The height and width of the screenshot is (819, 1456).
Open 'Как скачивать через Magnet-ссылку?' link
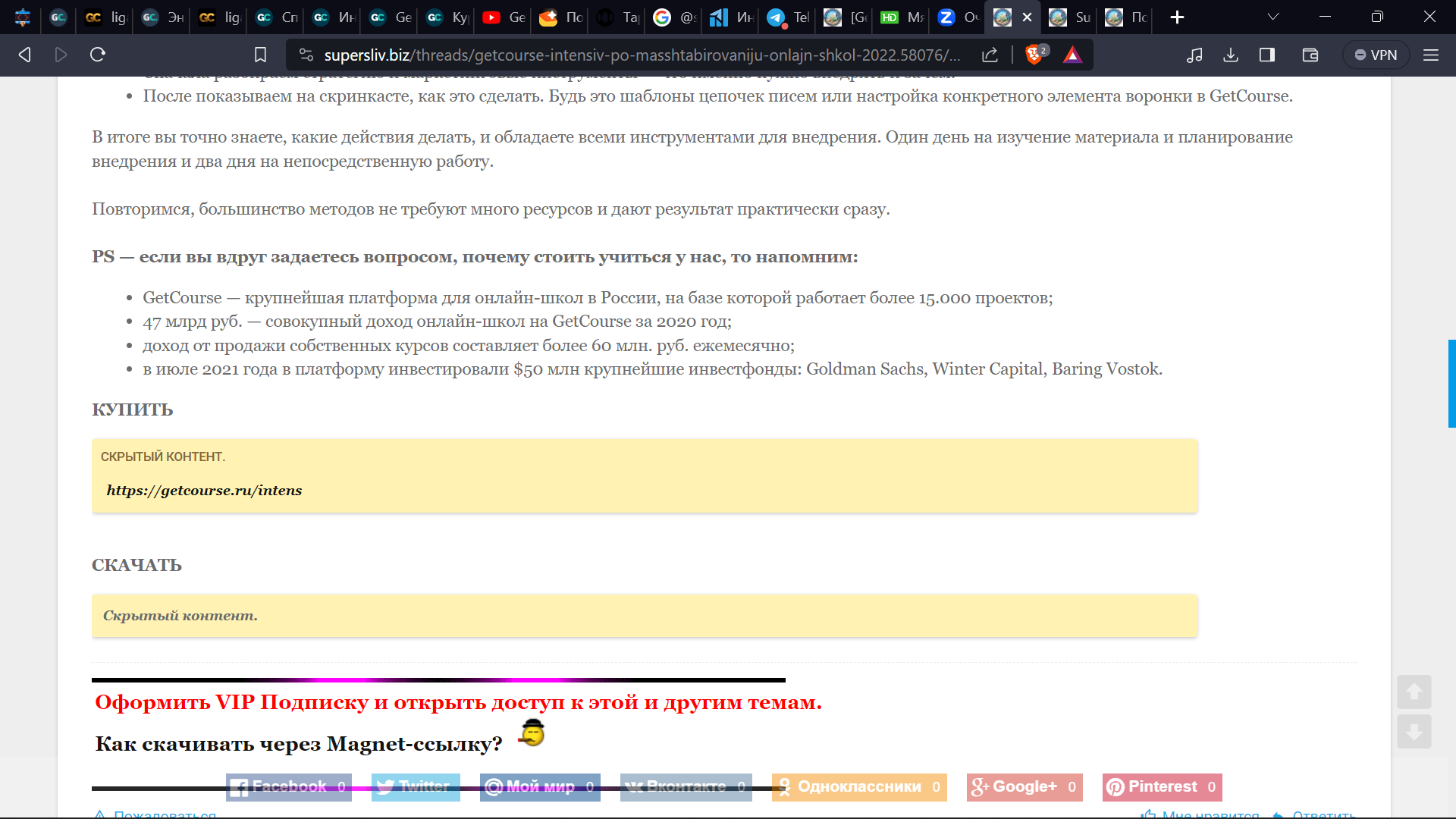(299, 744)
